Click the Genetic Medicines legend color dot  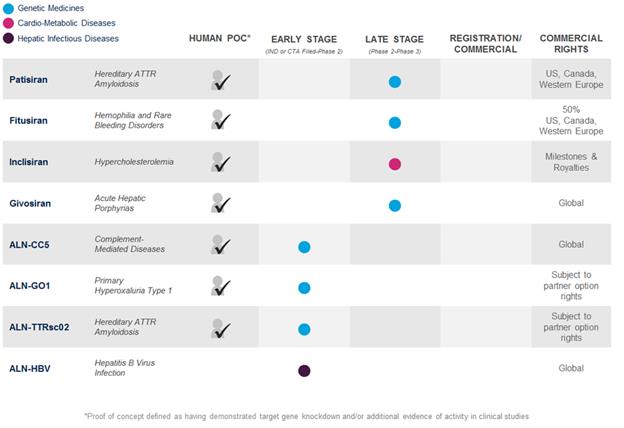coord(8,7)
